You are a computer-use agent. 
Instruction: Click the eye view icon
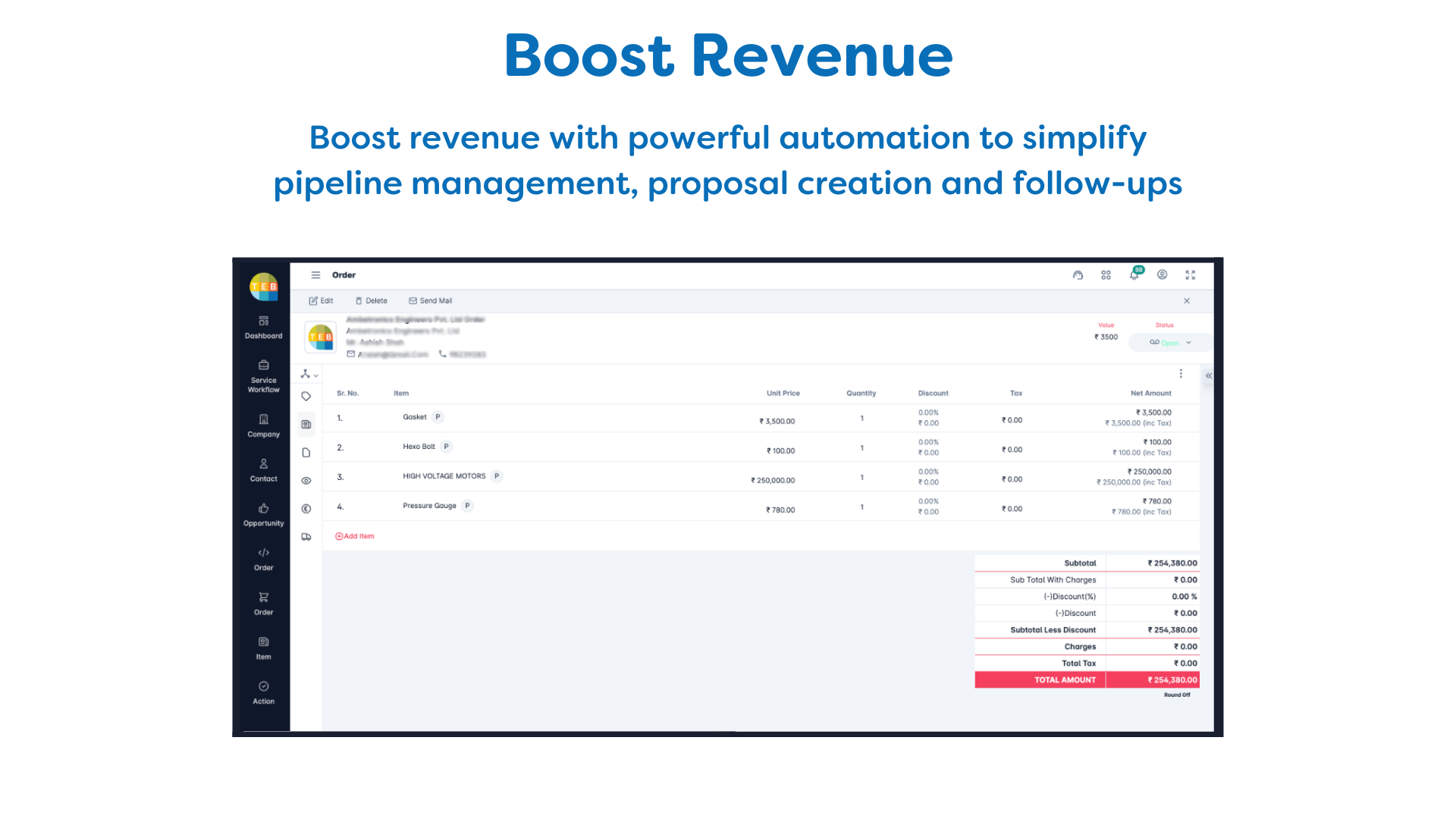306,481
